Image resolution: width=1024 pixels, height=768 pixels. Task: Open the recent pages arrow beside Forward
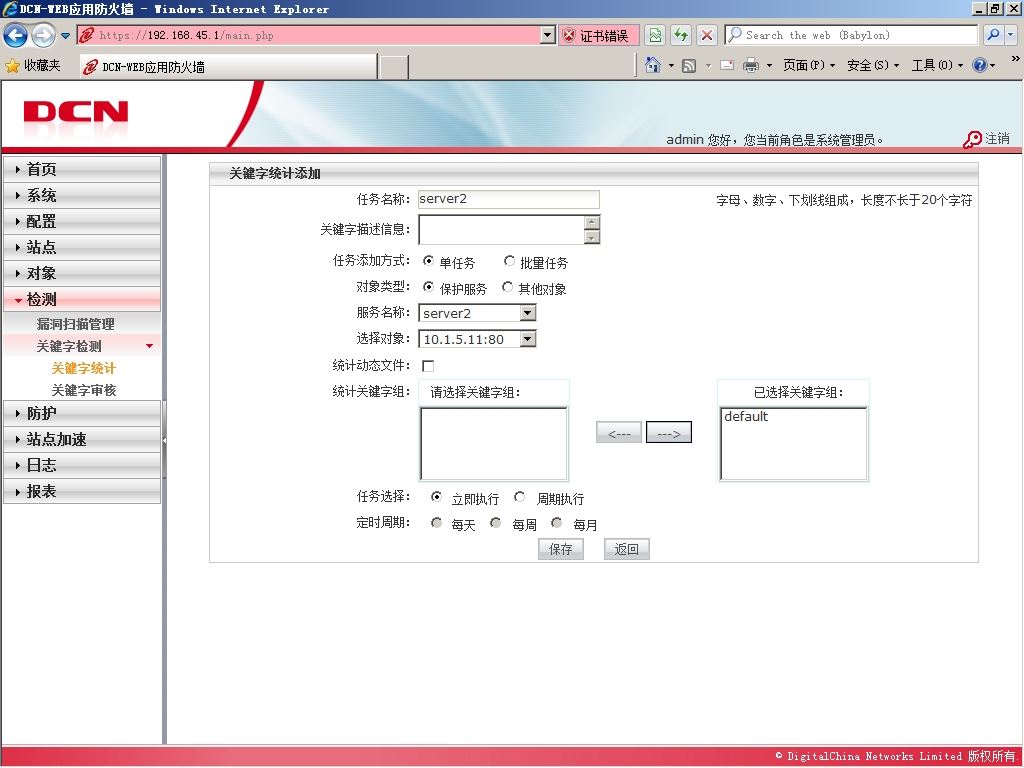click(x=65, y=35)
